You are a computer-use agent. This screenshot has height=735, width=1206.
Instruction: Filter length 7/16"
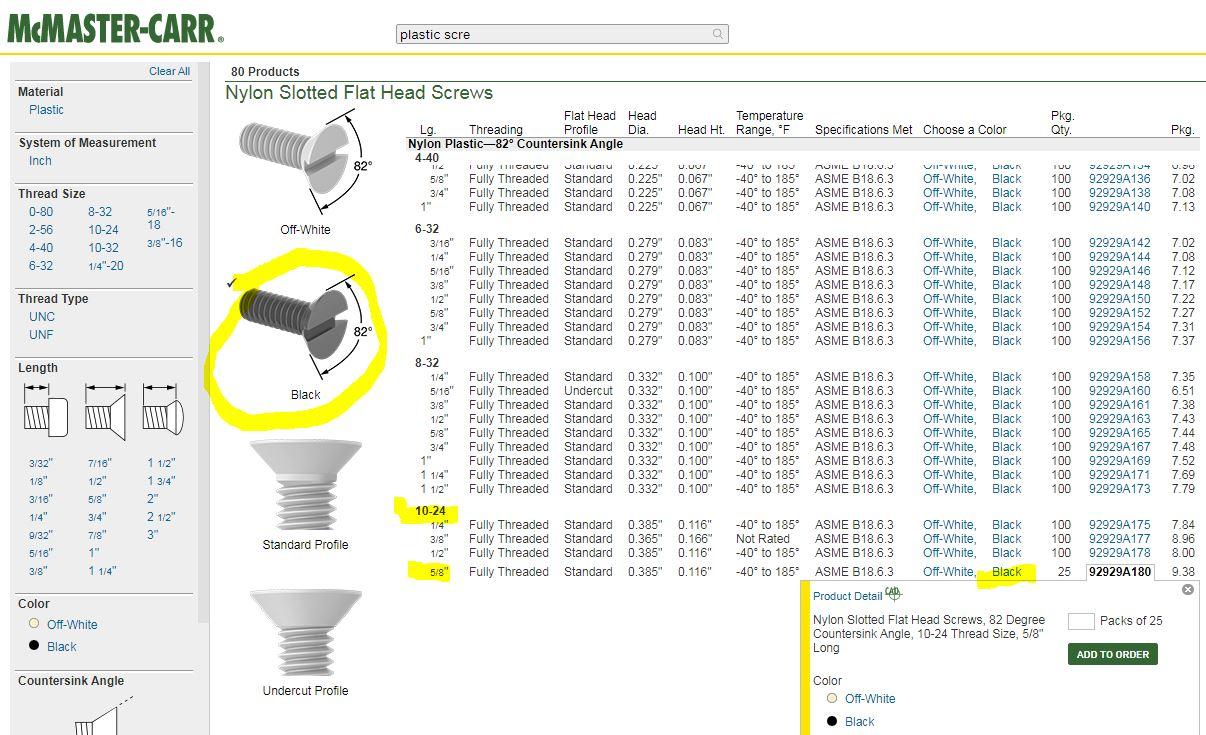point(100,464)
